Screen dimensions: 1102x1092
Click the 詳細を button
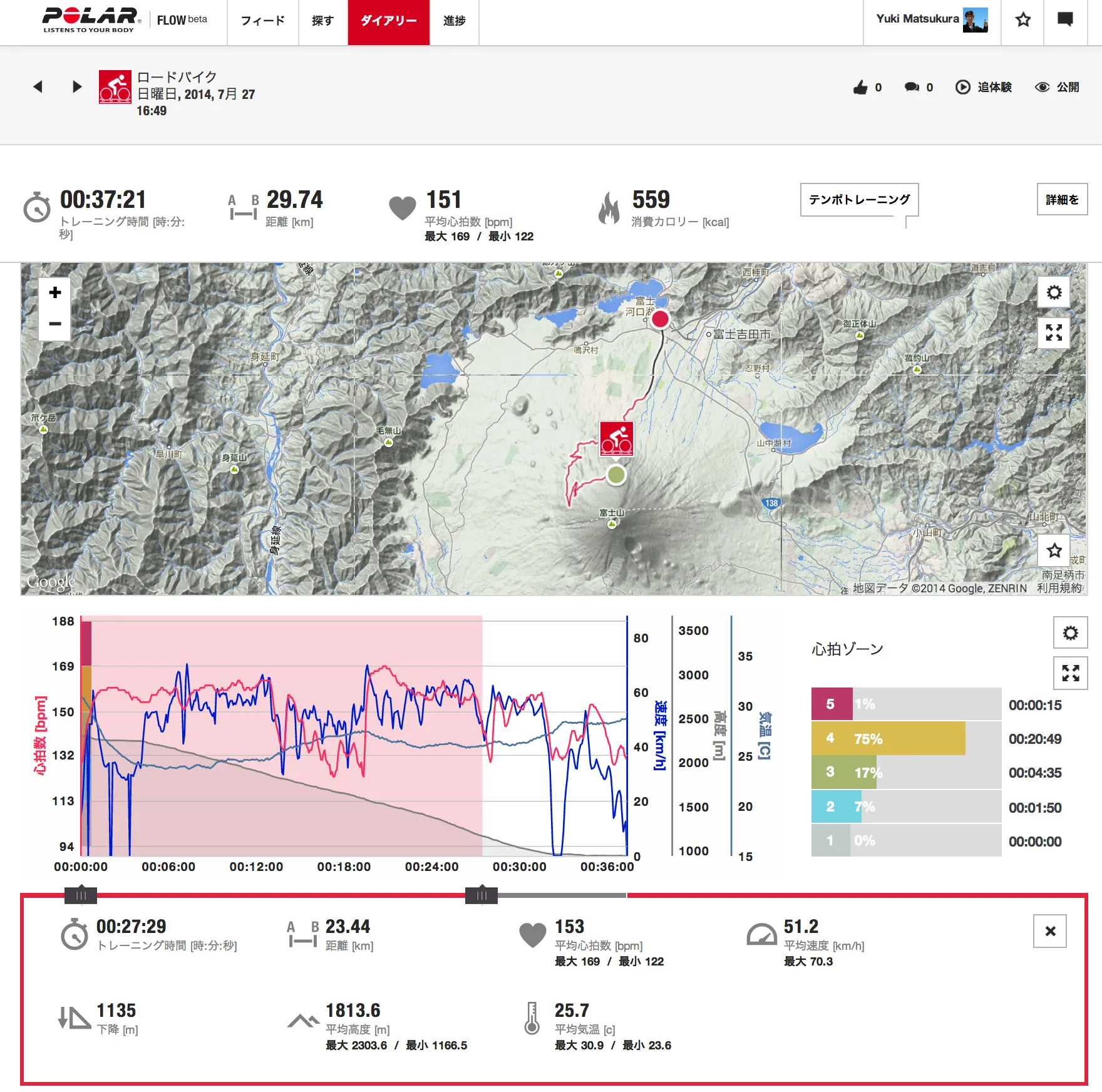1061,200
